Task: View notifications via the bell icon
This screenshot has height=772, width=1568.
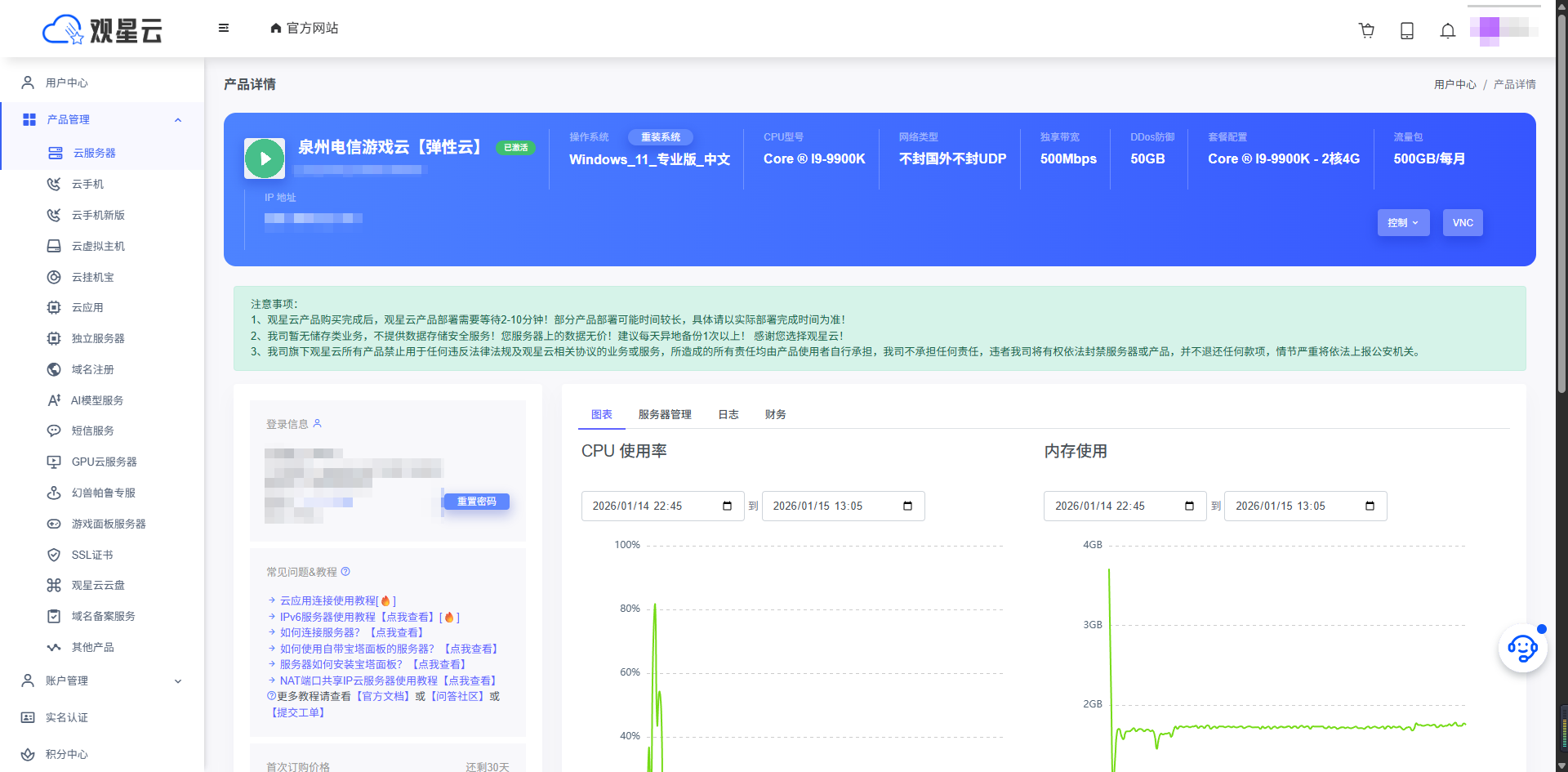Action: coord(1447,30)
